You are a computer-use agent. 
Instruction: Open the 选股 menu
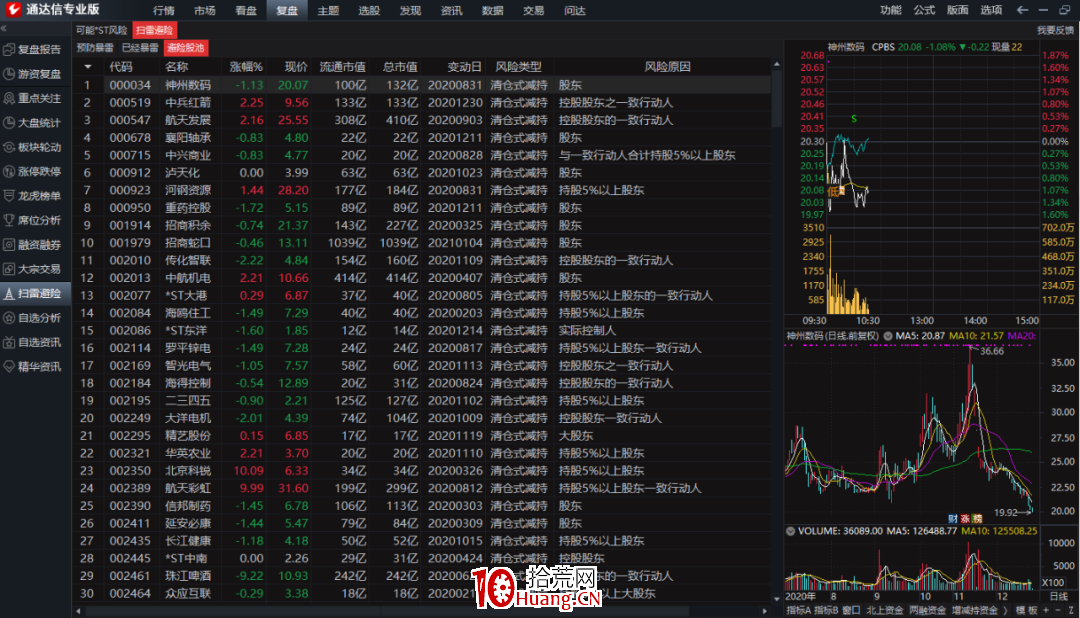369,10
